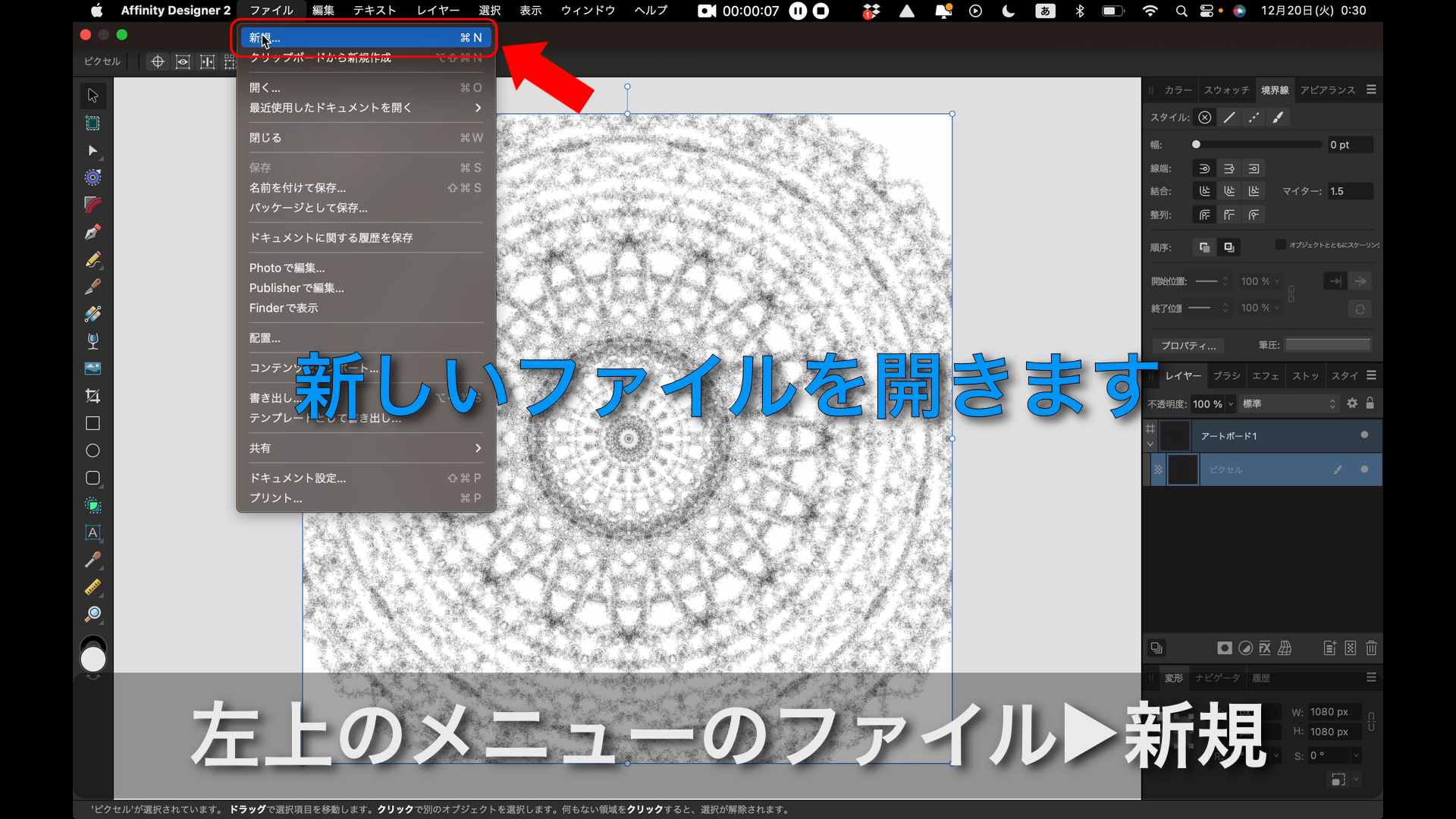Click the プロパティ... button in the stroke panel
This screenshot has width=1456, height=819.
click(x=1188, y=346)
